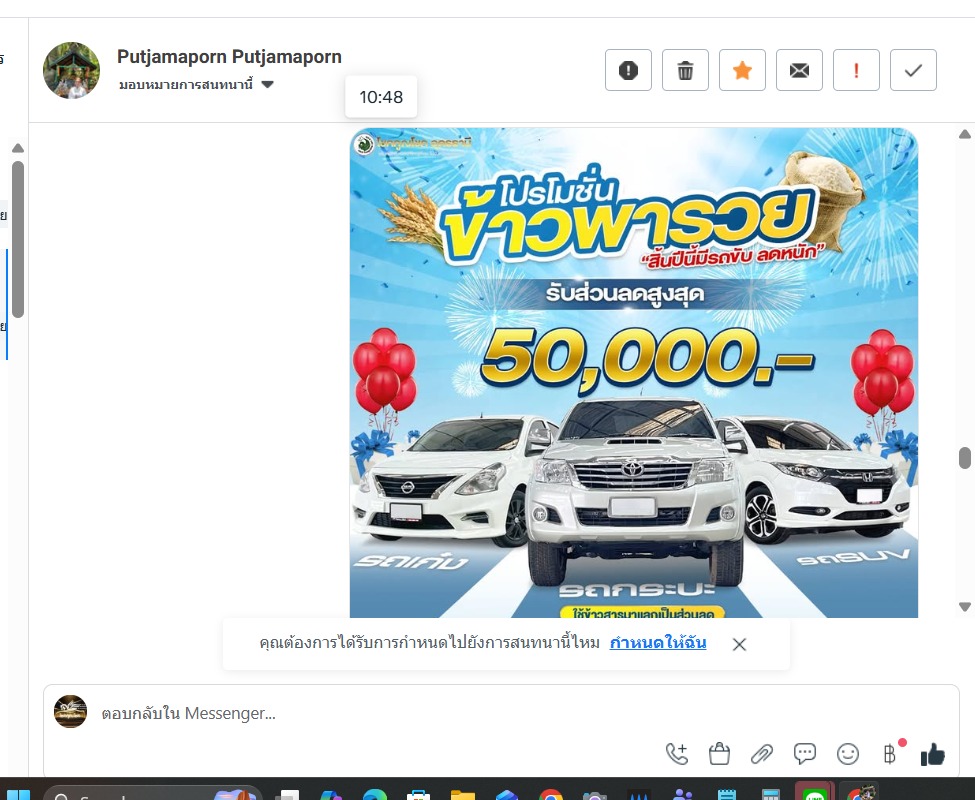Image resolution: width=975 pixels, height=800 pixels.
Task: Click the baht payment request icon
Action: click(890, 754)
